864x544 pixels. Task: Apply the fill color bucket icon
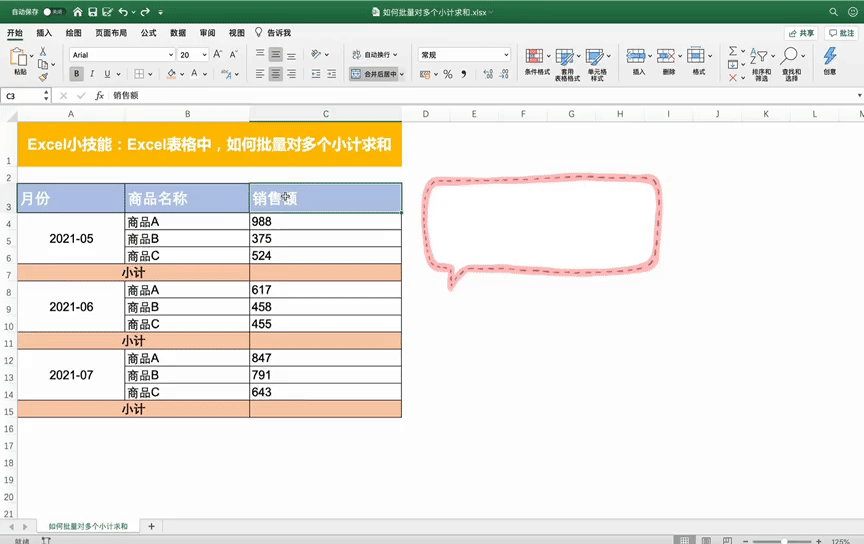(x=171, y=73)
